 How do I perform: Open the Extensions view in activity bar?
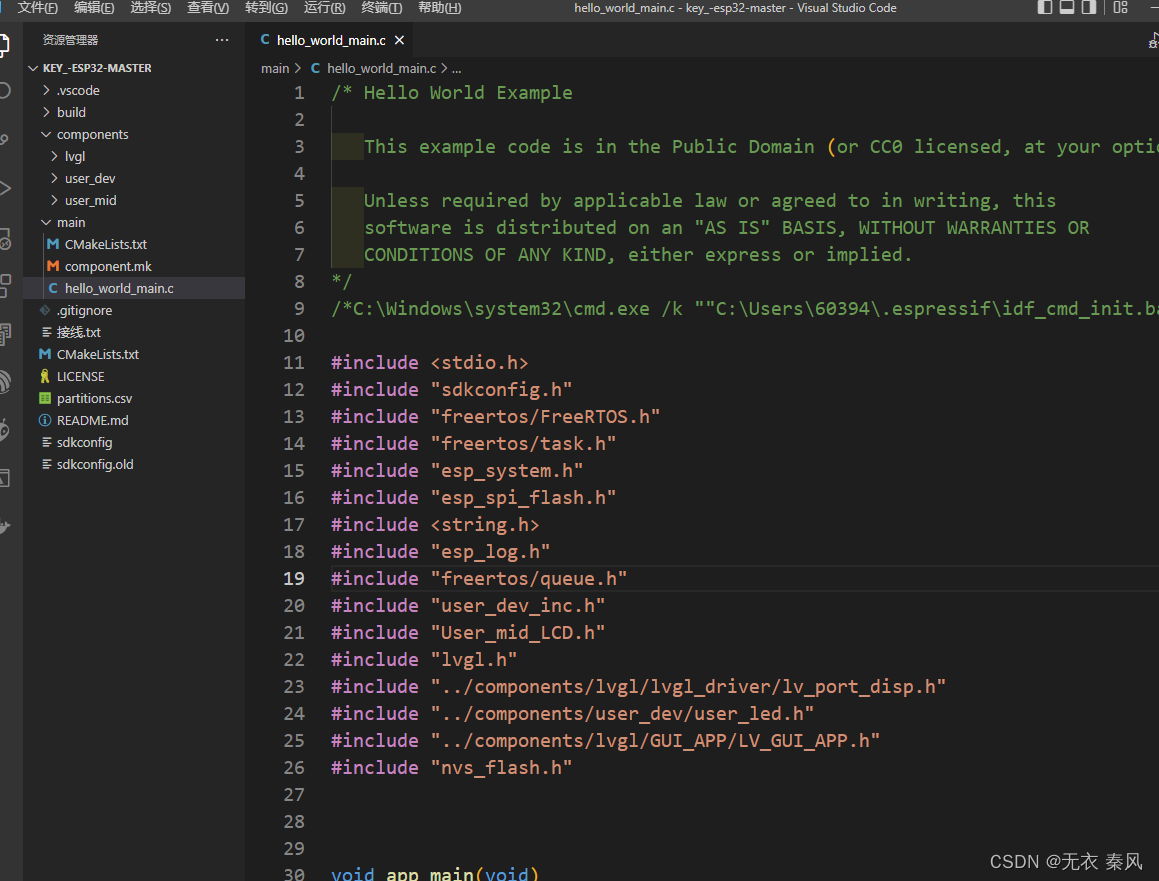(x=4, y=285)
